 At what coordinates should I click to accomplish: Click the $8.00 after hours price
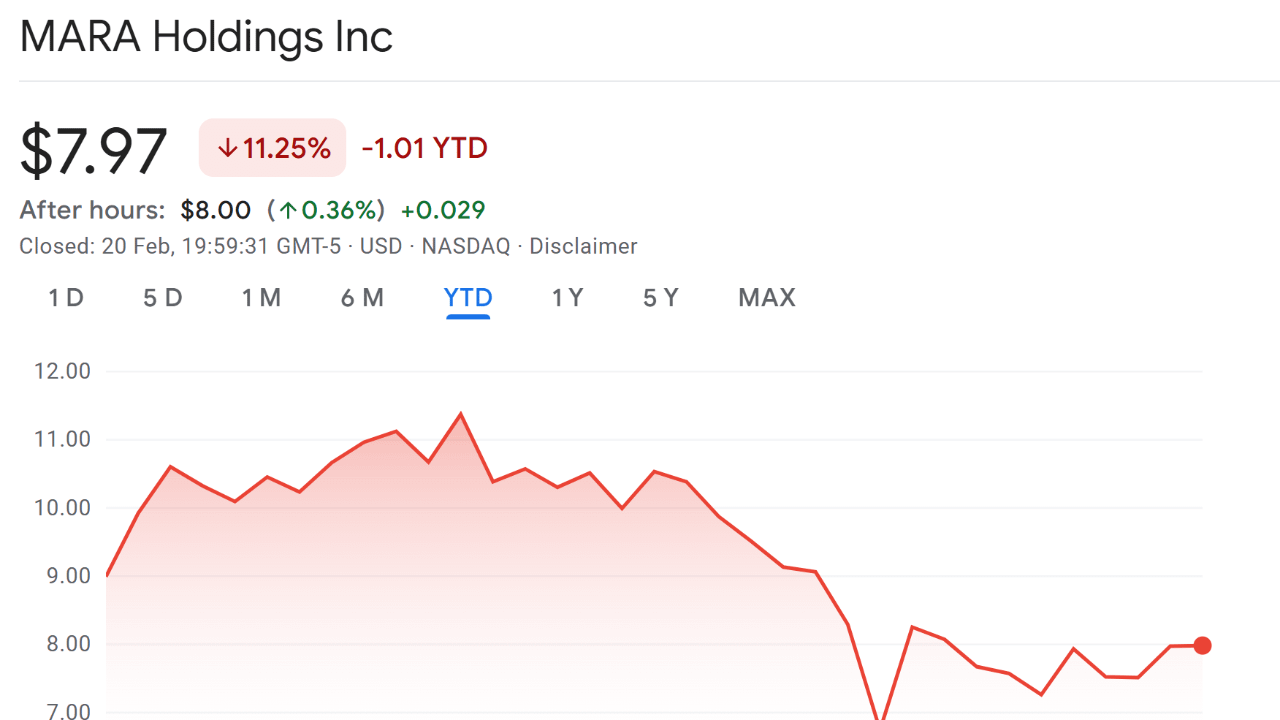pyautogui.click(x=215, y=210)
